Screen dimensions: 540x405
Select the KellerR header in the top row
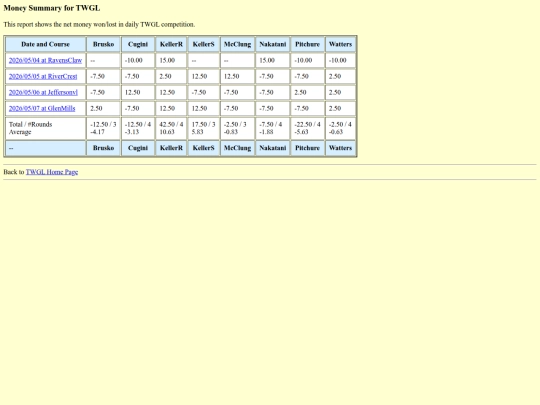click(x=171, y=44)
